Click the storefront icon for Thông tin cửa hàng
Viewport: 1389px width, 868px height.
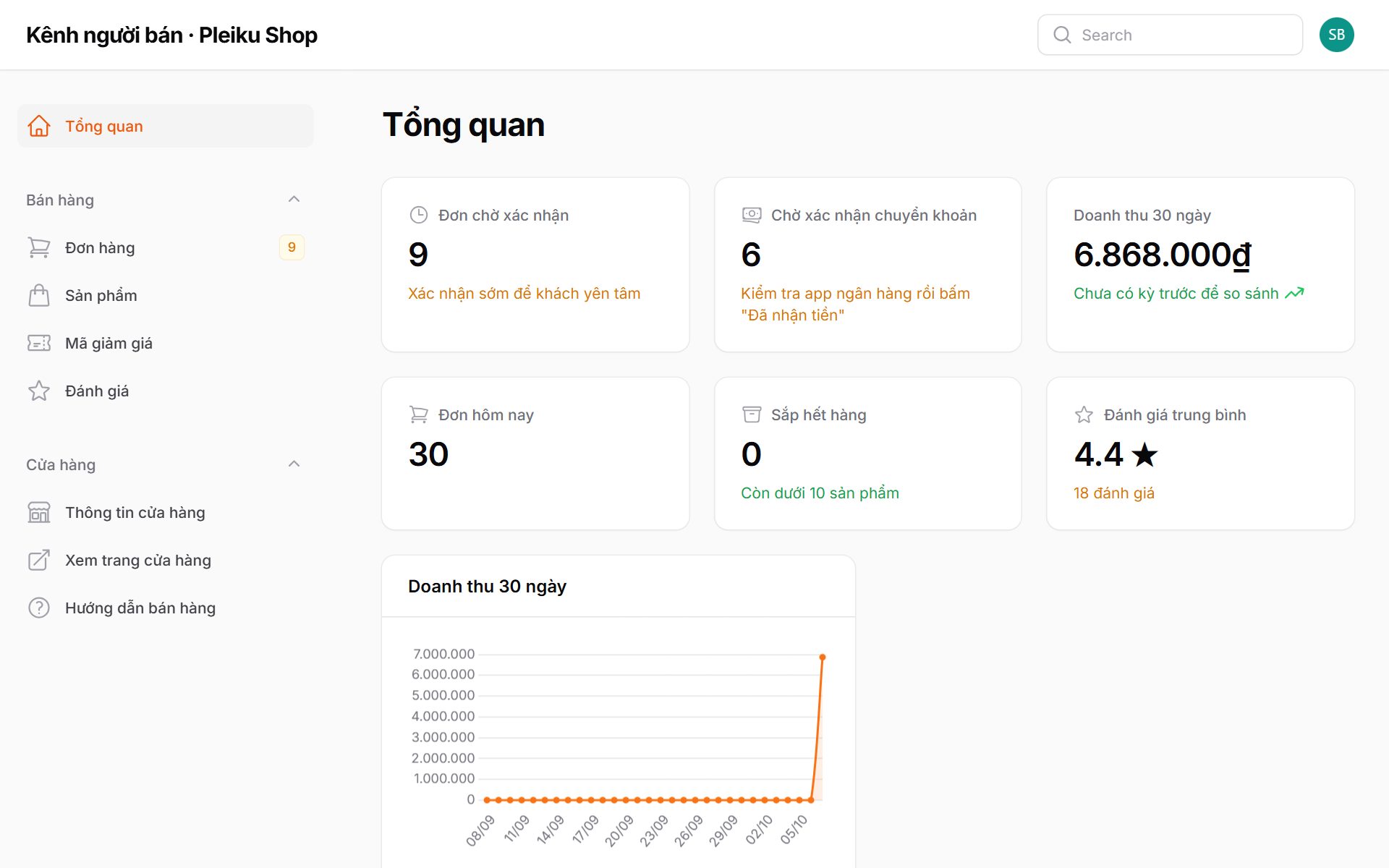39,512
